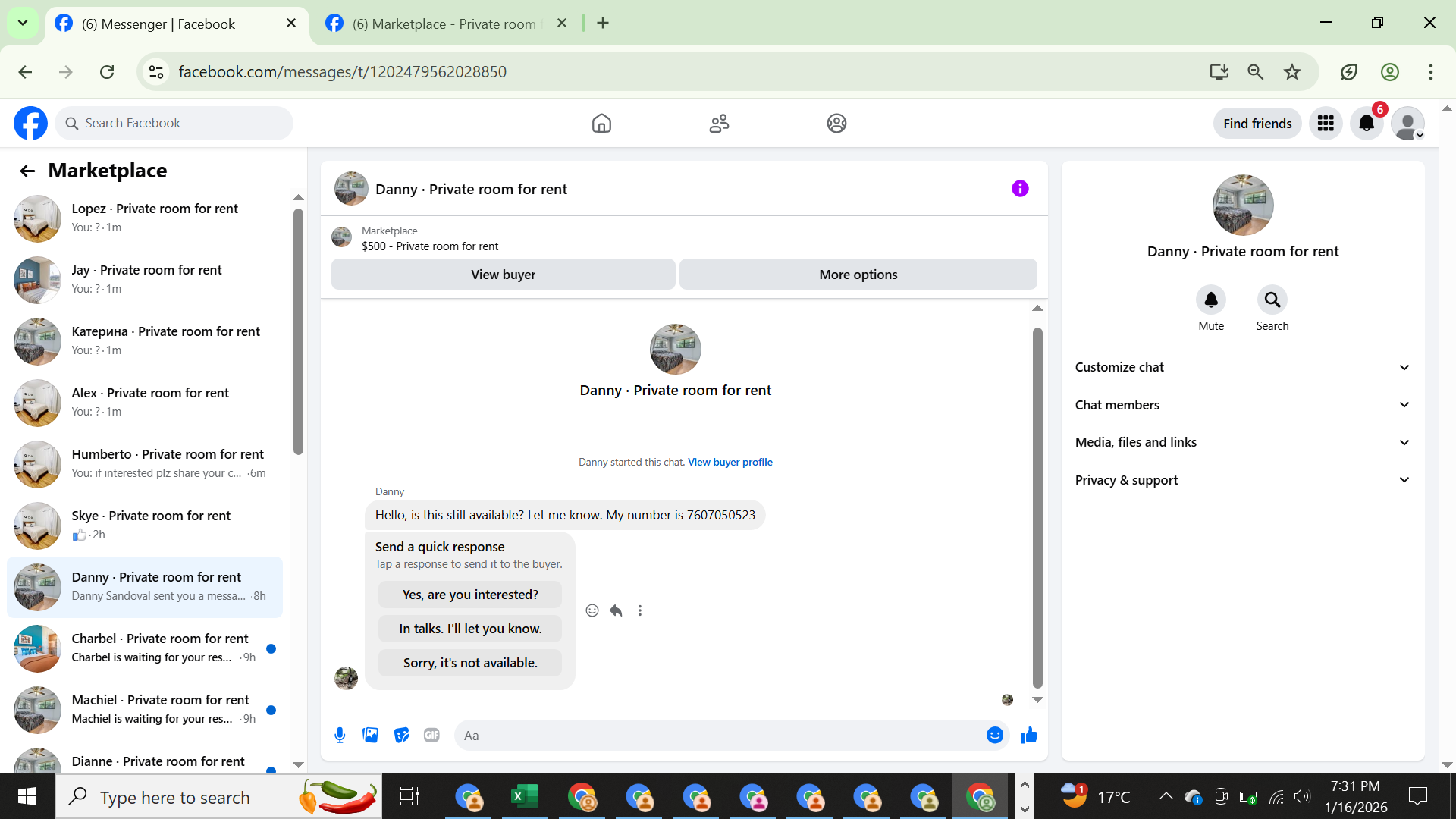Mute this chat with bell toggle

[x=1210, y=300]
